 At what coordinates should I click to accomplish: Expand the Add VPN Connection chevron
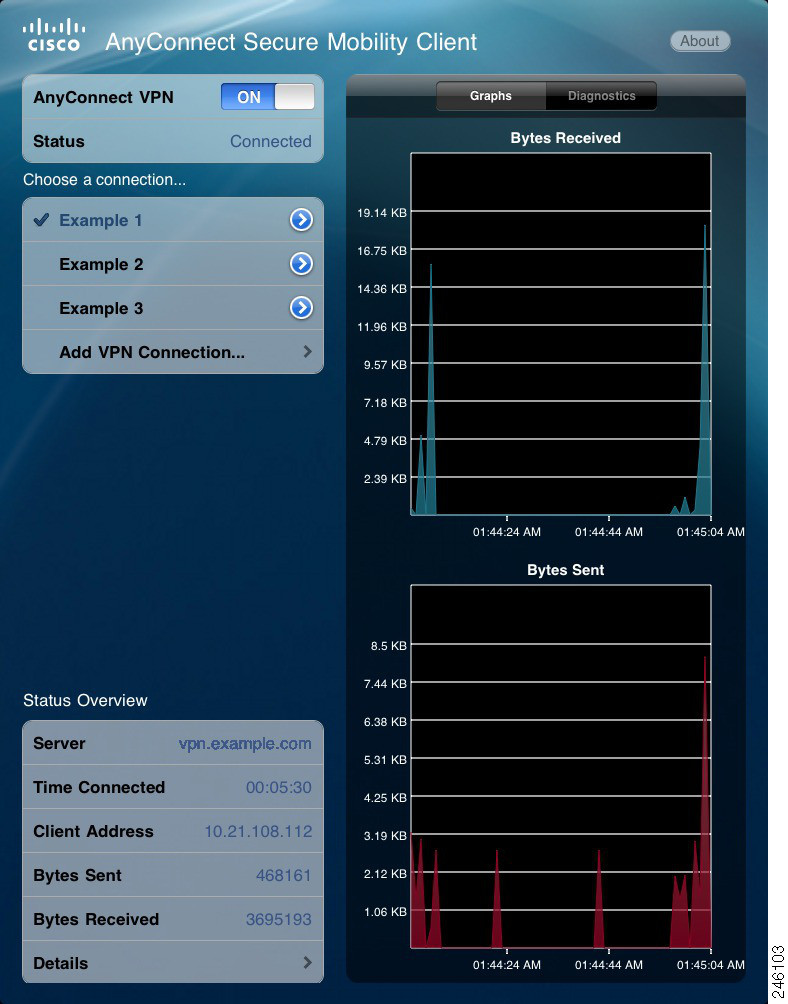[307, 352]
